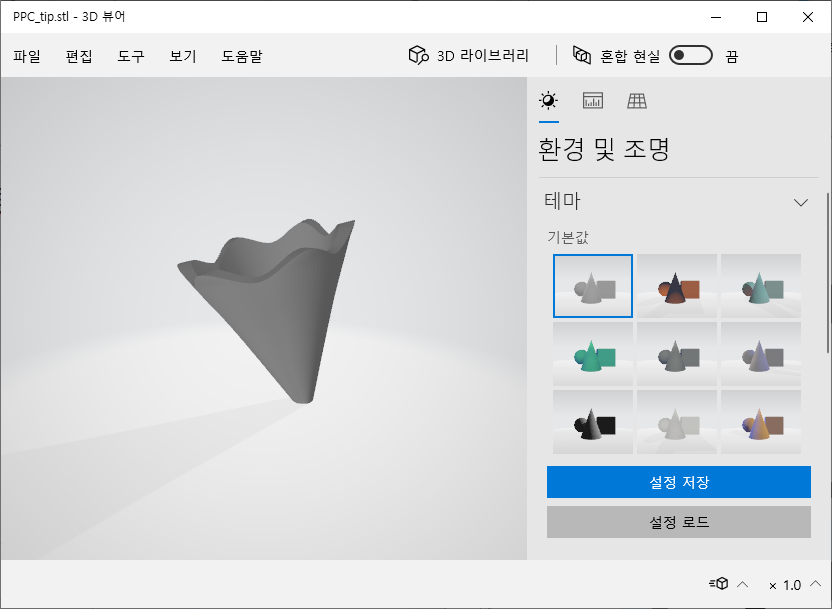
Task: Collapse the 테마 section chevron
Action: 801,202
